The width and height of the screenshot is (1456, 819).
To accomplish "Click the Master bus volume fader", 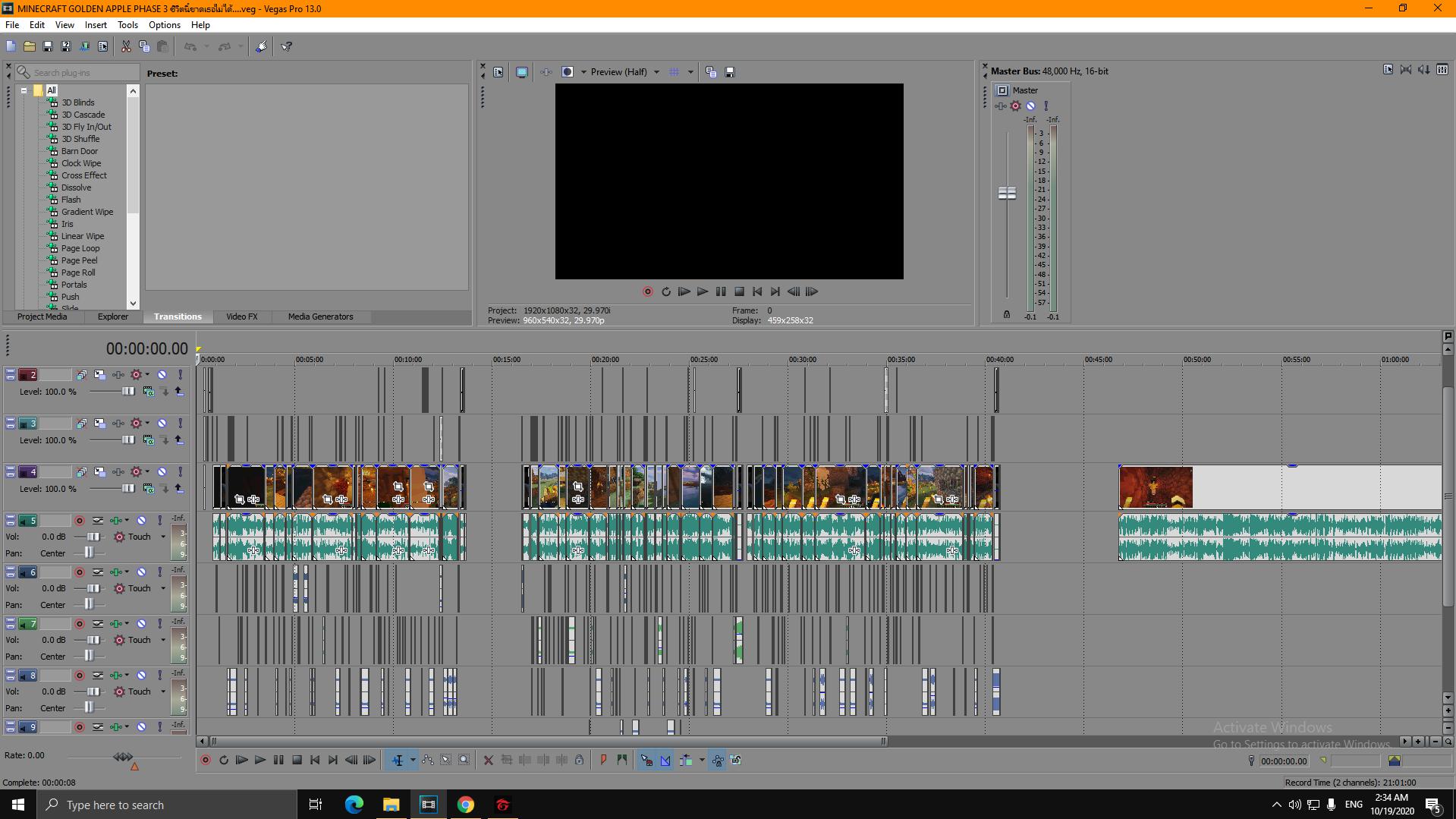I will pyautogui.click(x=1007, y=194).
